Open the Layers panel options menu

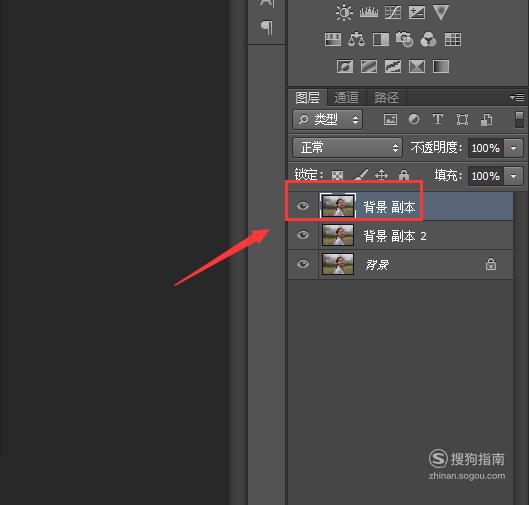(517, 98)
